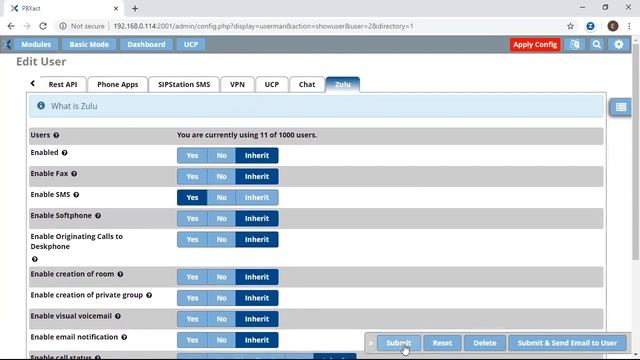Show help icon for Enable email notification
Viewport: 640px width, 360px height.
tap(124, 337)
